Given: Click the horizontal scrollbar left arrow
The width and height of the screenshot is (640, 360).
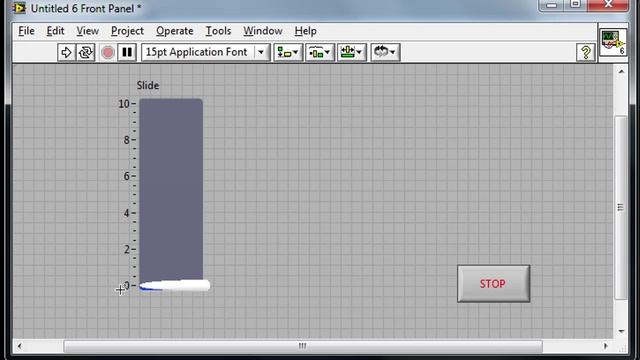Looking at the screenshot, I should tap(19, 346).
